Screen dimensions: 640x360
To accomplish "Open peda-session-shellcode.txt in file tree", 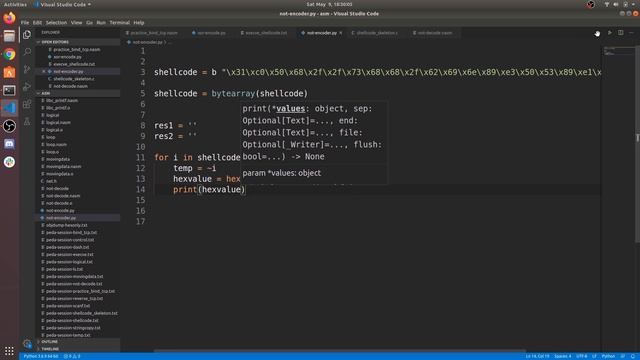I will tap(72, 320).
